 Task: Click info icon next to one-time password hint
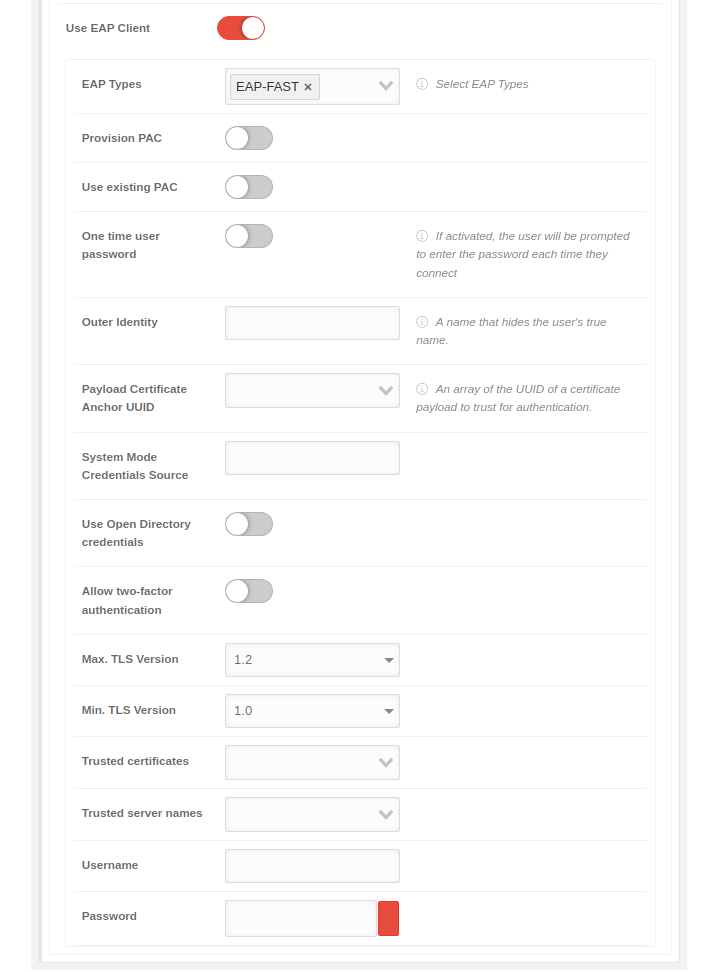click(422, 237)
